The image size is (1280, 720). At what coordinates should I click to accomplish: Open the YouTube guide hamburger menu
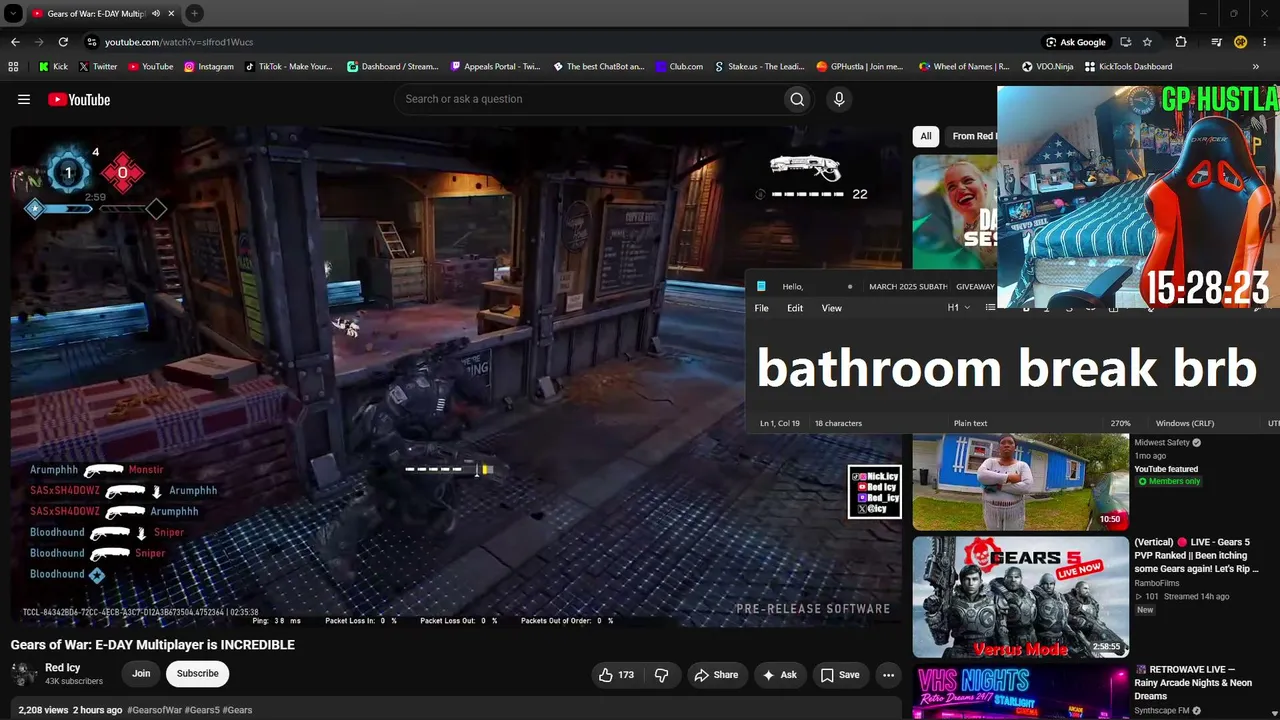click(x=24, y=99)
